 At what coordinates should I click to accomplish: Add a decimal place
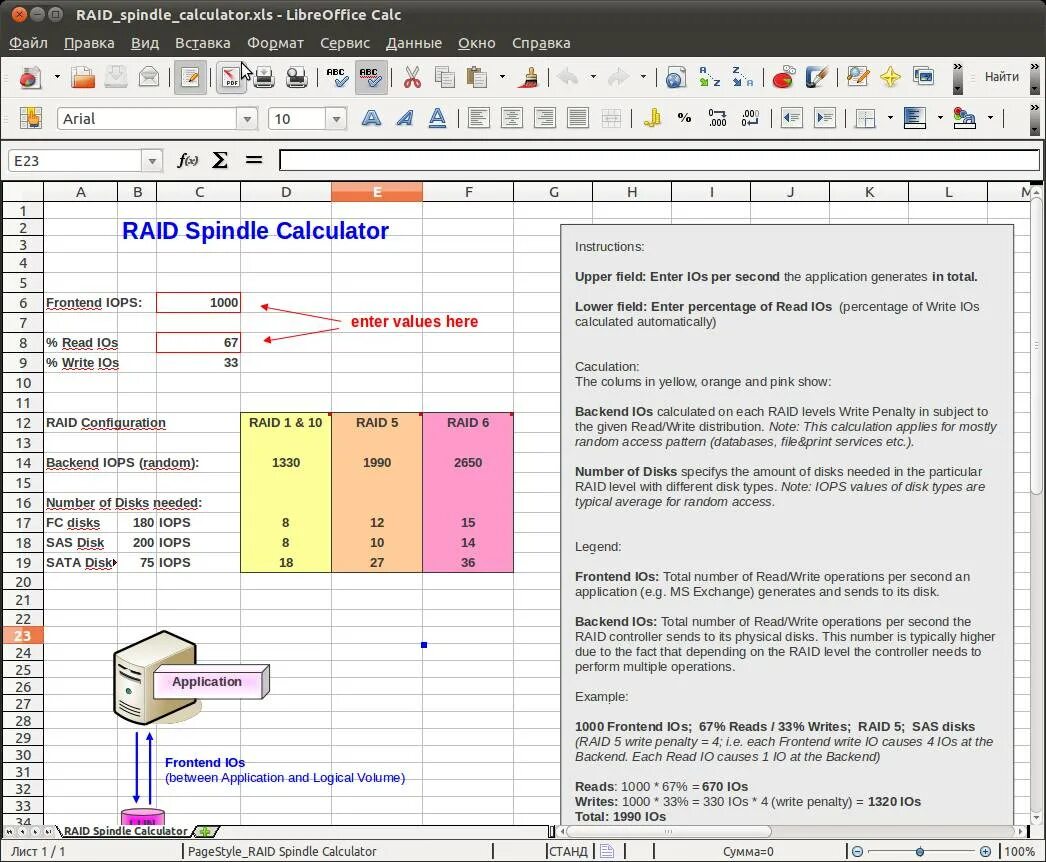(717, 119)
